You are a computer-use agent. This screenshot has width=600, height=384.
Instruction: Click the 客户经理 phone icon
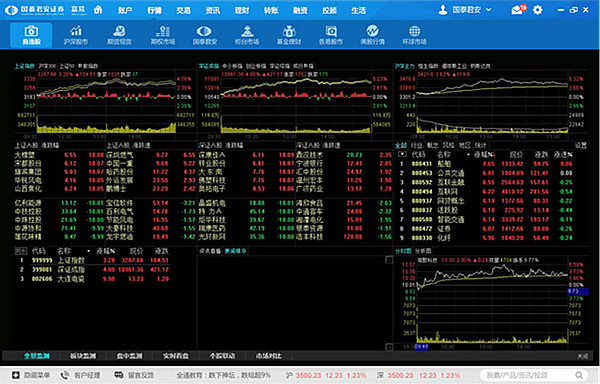pos(65,375)
